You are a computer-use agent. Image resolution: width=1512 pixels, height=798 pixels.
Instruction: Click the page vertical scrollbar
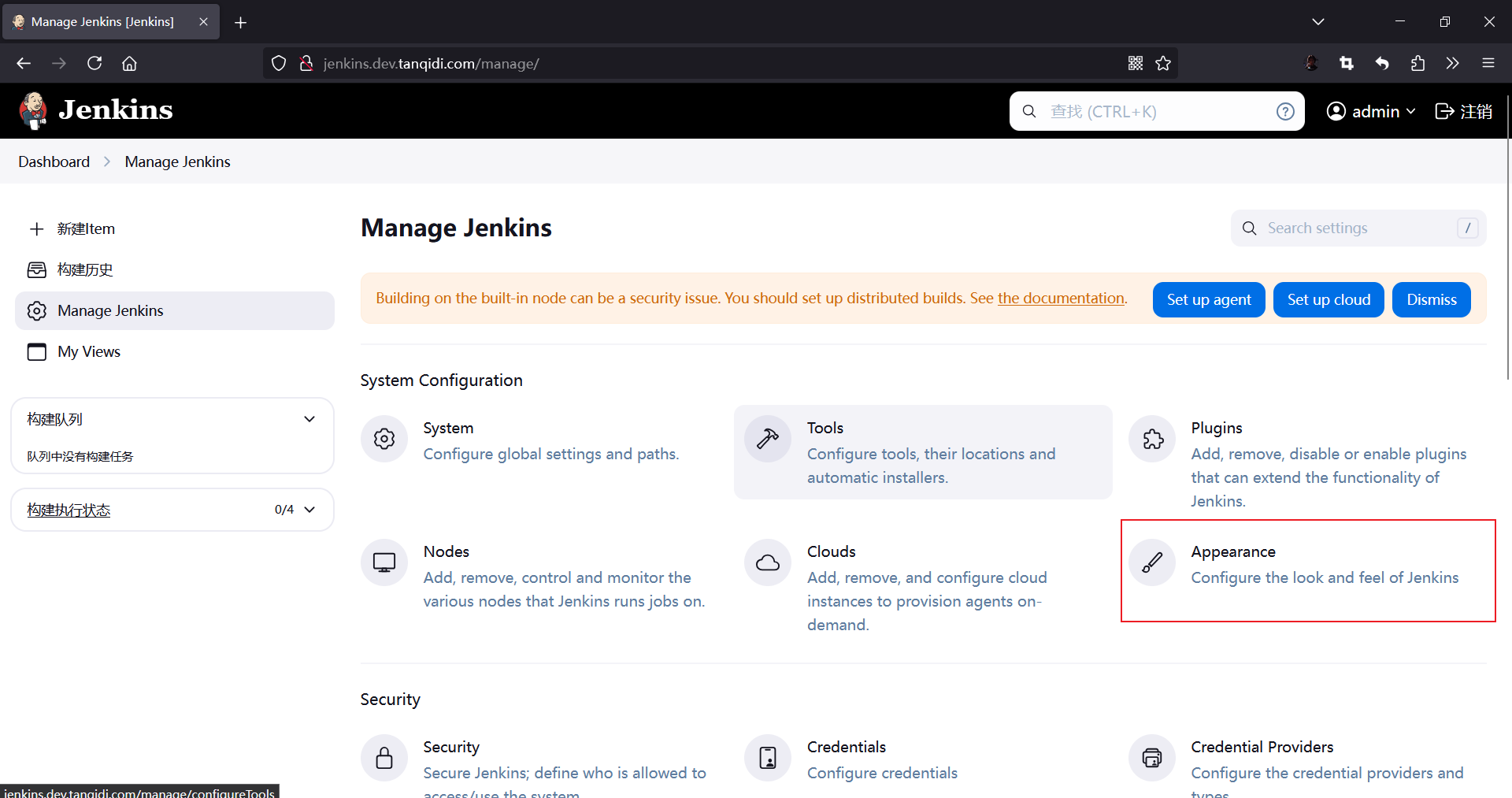click(x=1507, y=236)
